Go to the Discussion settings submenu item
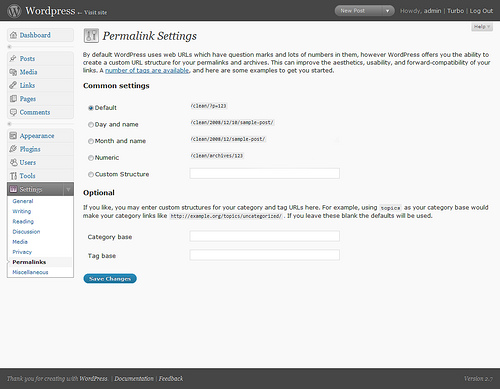500x389 pixels. pos(26,232)
